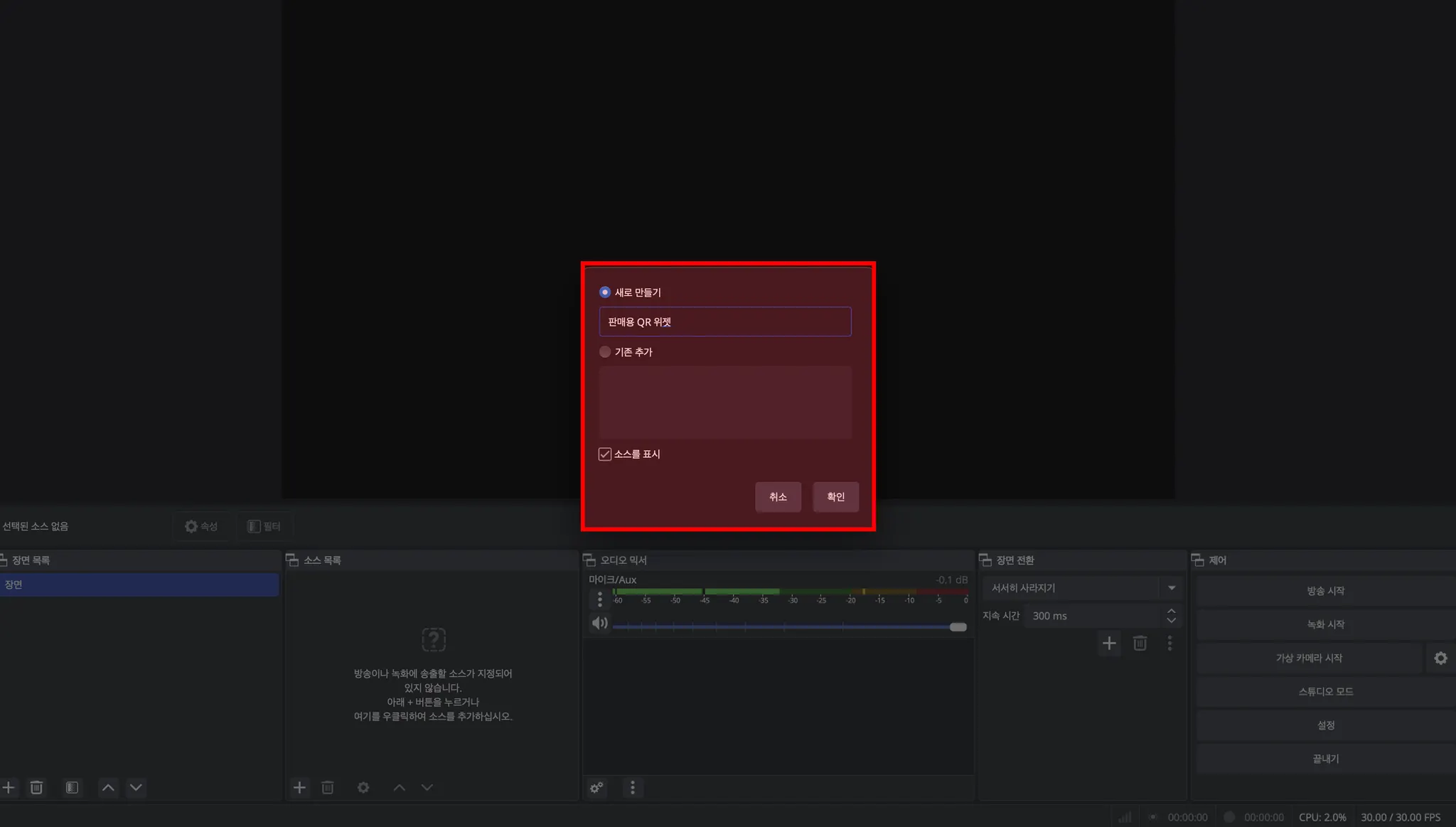Add a scene transition with plus icon
The height and width of the screenshot is (827, 1456).
(1108, 644)
